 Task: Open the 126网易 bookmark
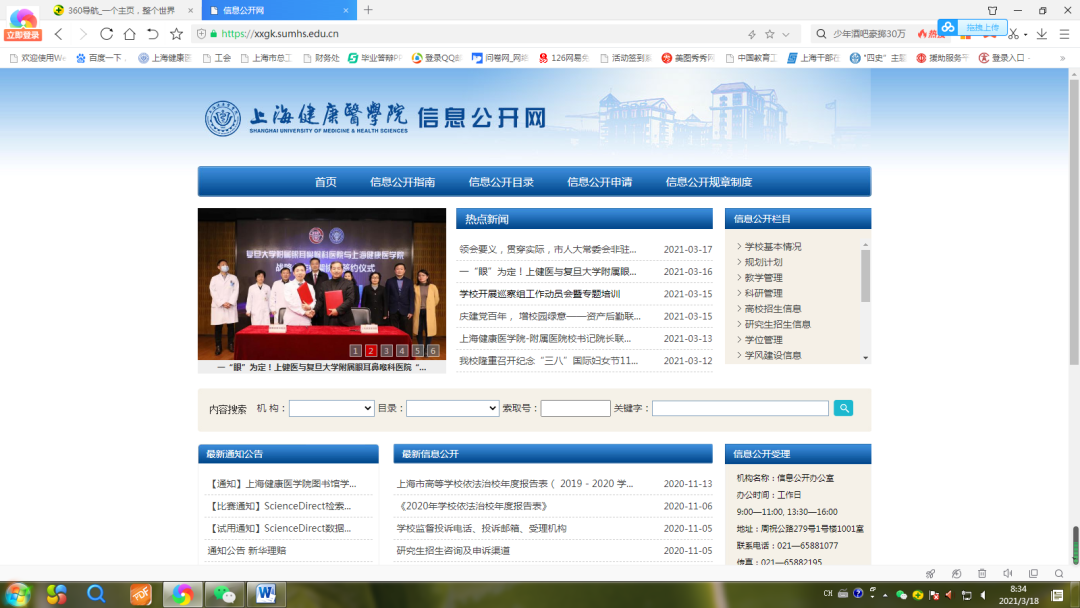tap(564, 58)
